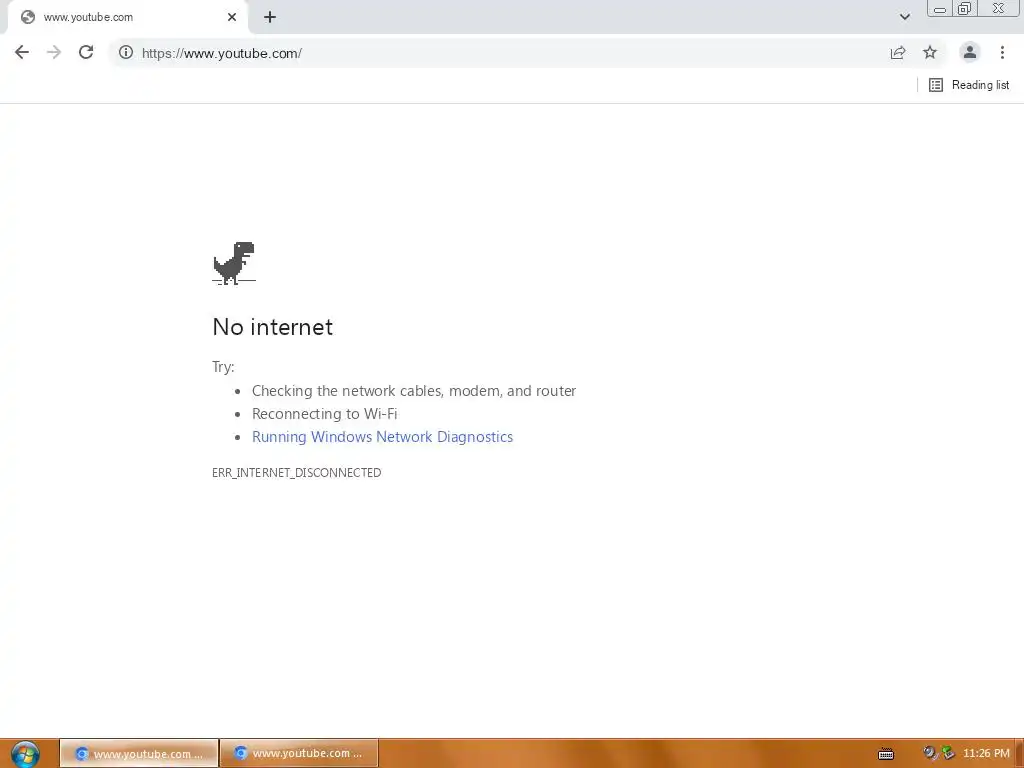Click the No internet heading
1024x768 pixels.
coord(272,327)
